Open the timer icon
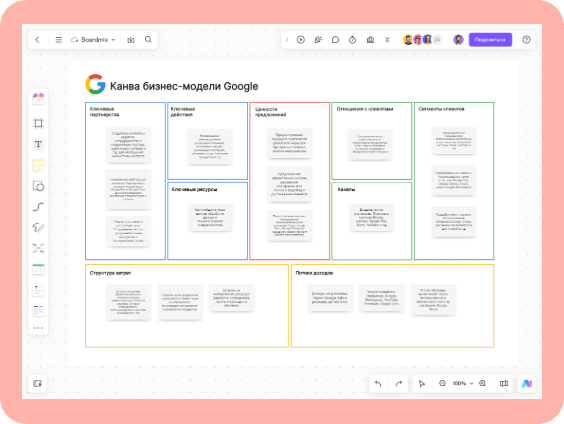Viewport: 564px width, 424px height. coord(352,40)
